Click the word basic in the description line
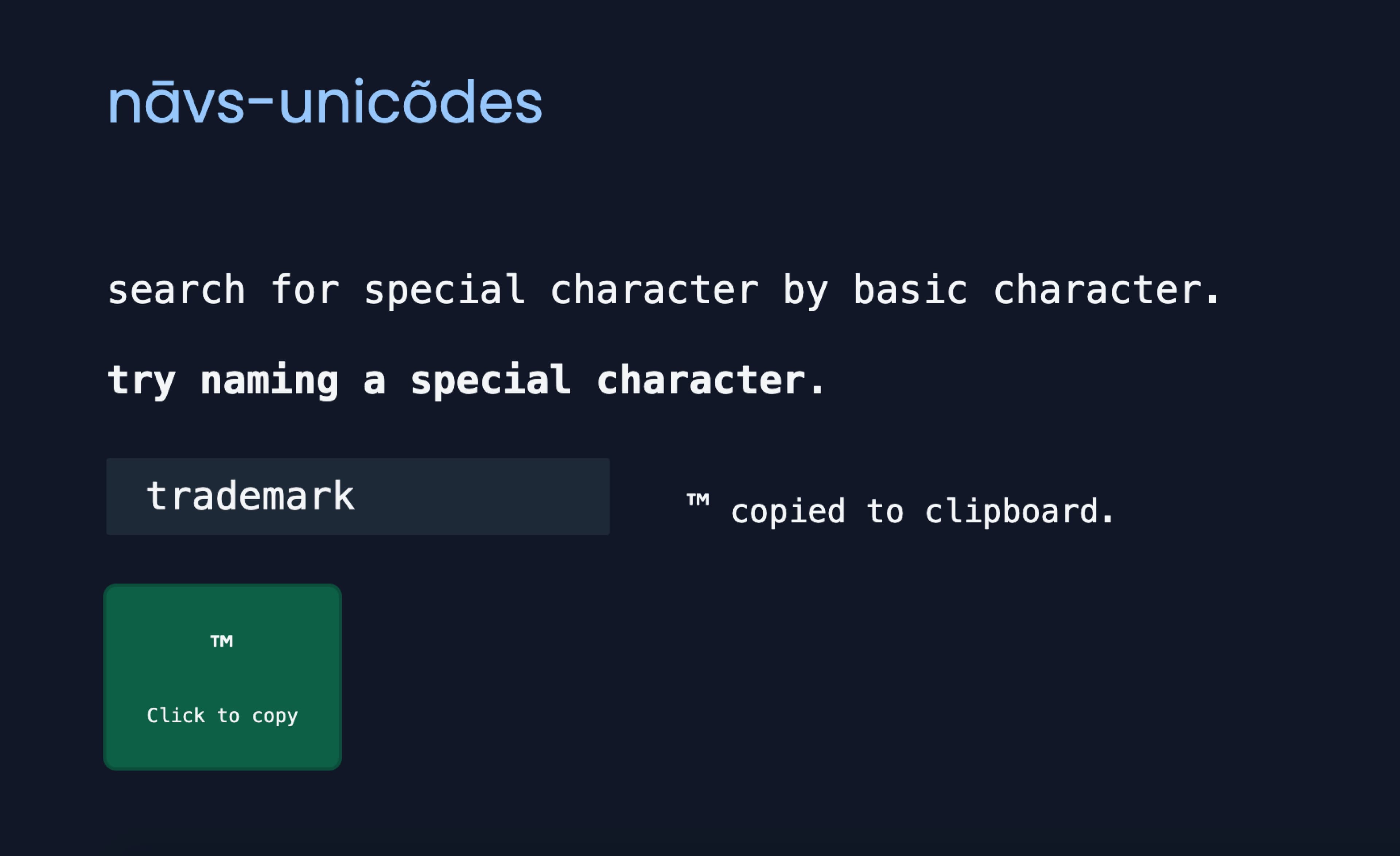The width and height of the screenshot is (1400, 856). pyautogui.click(x=910, y=290)
